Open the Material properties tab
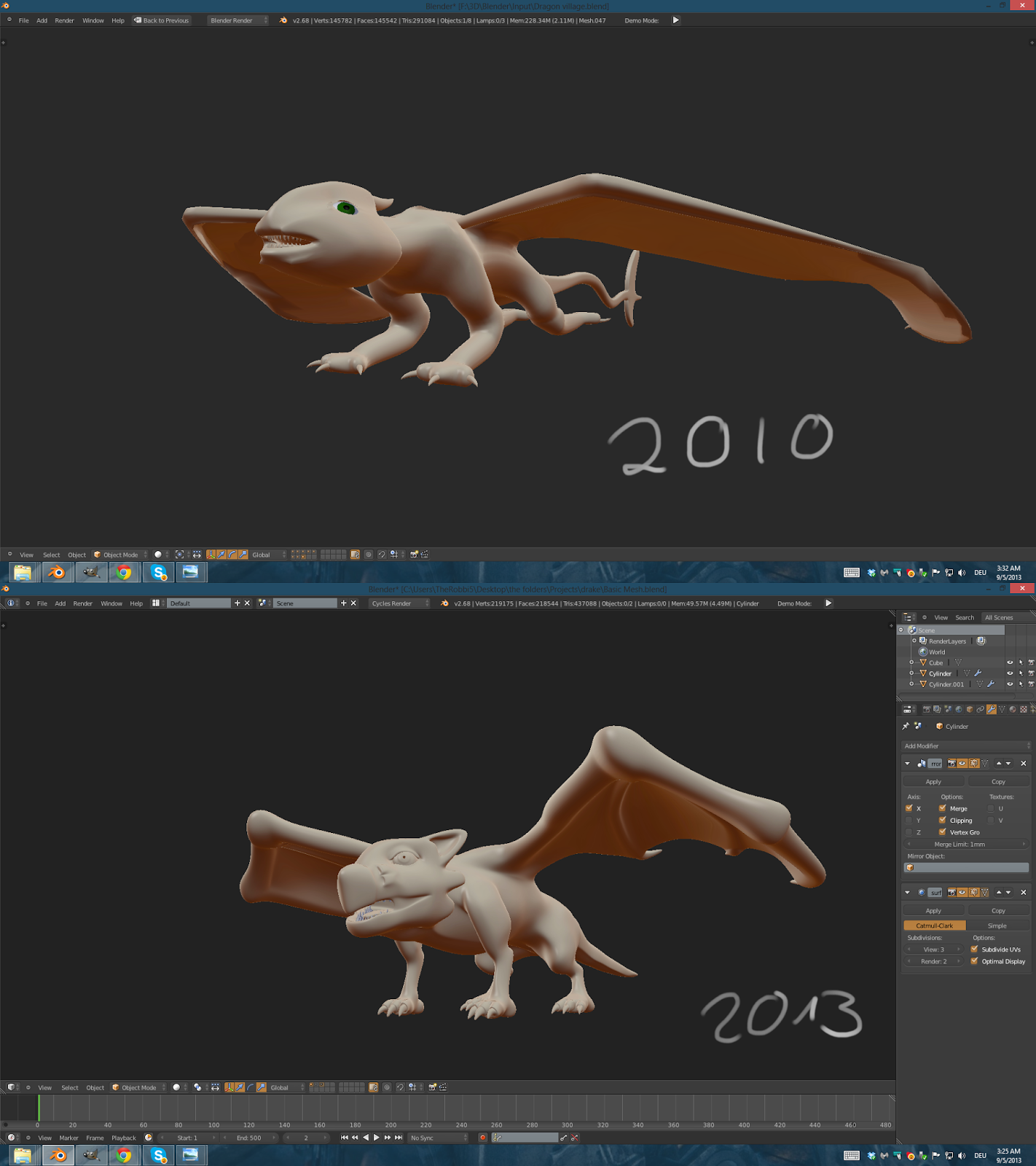1036x1166 pixels. 1013,709
